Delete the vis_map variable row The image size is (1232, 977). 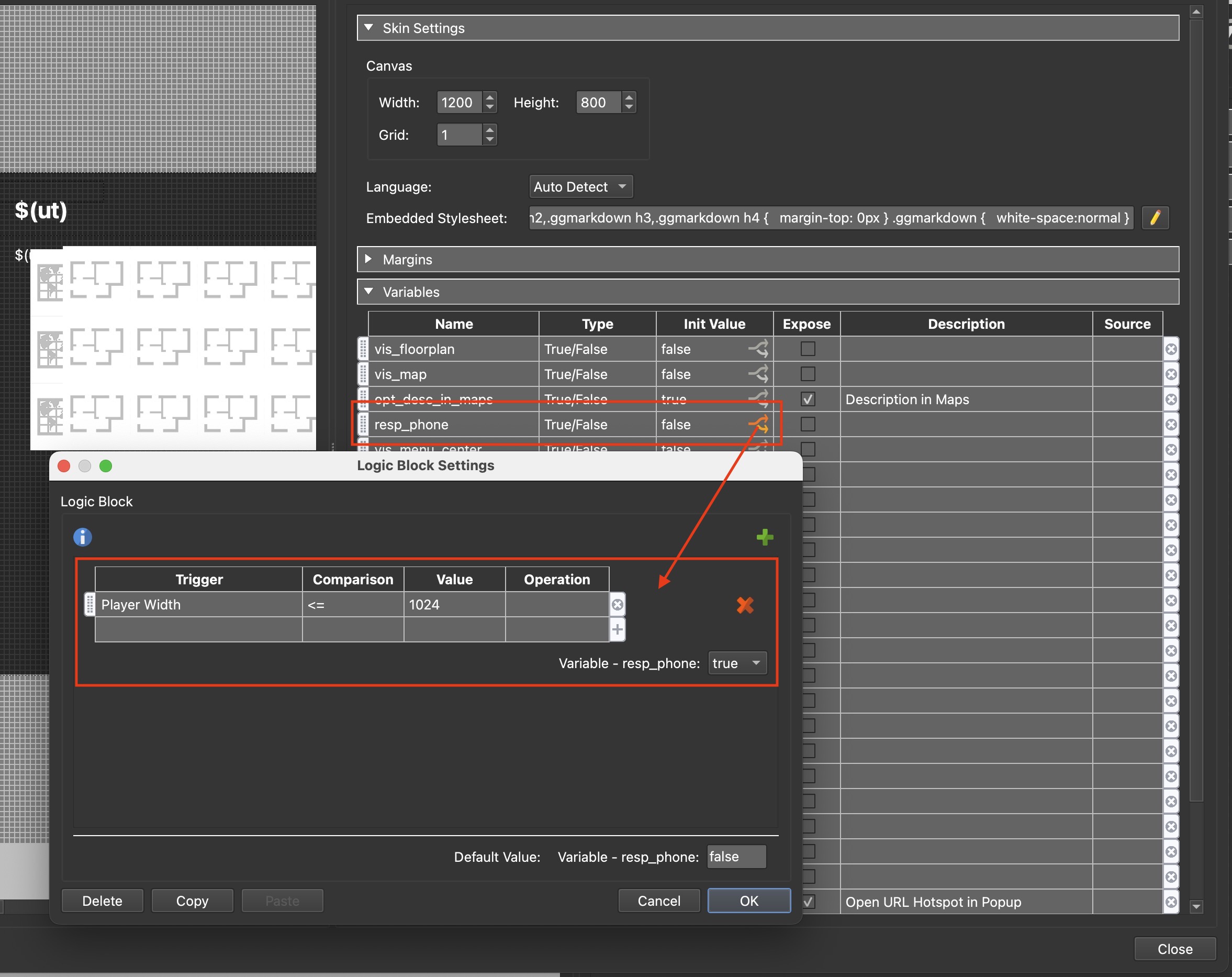tap(1171, 374)
